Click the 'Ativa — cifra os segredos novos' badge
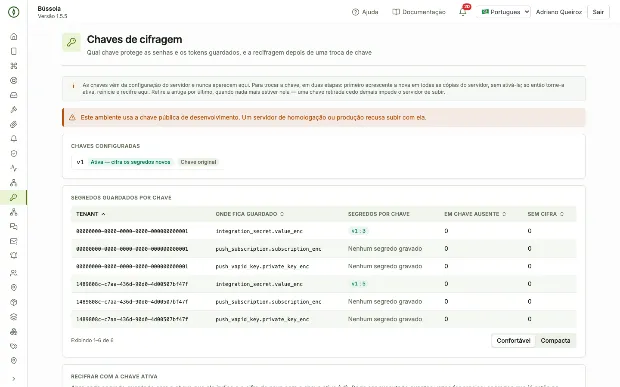Image resolution: width=620 pixels, height=387 pixels. click(x=130, y=162)
